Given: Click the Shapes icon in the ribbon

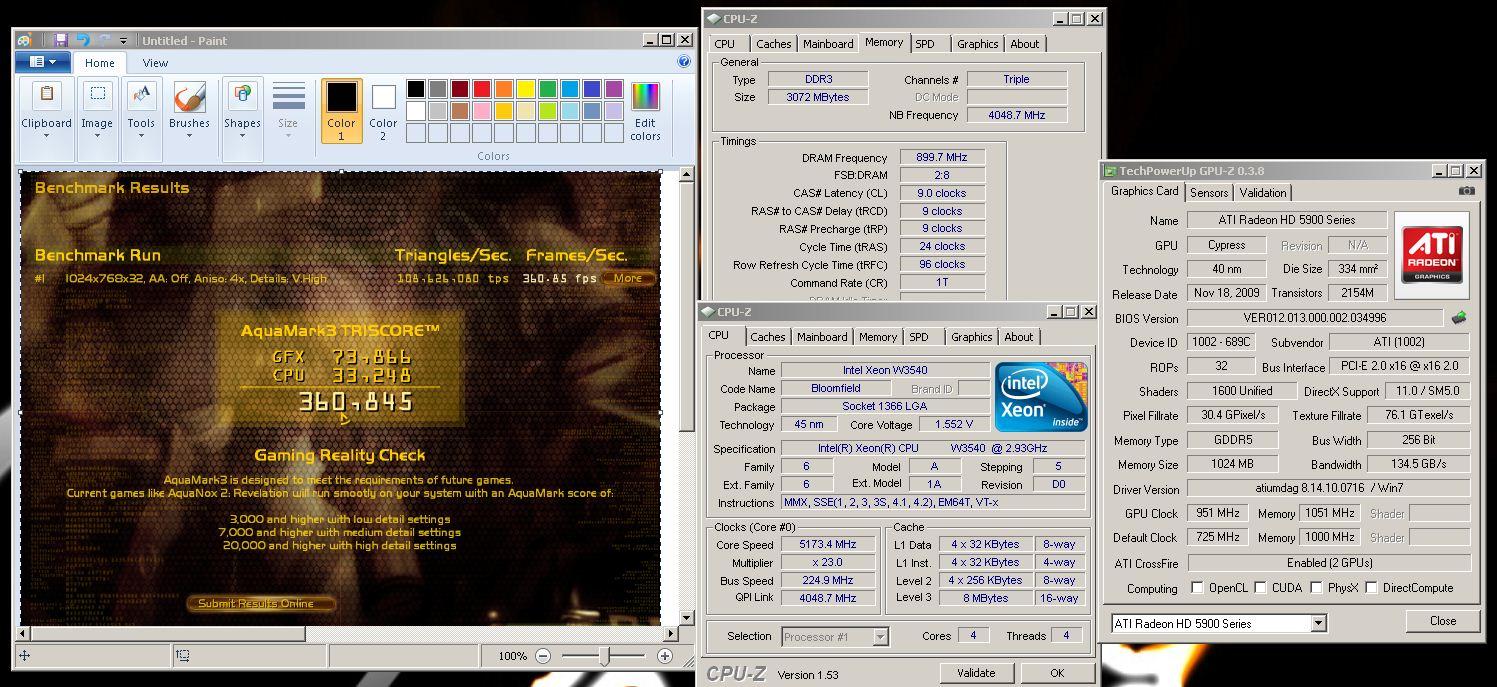Looking at the screenshot, I should (x=242, y=95).
